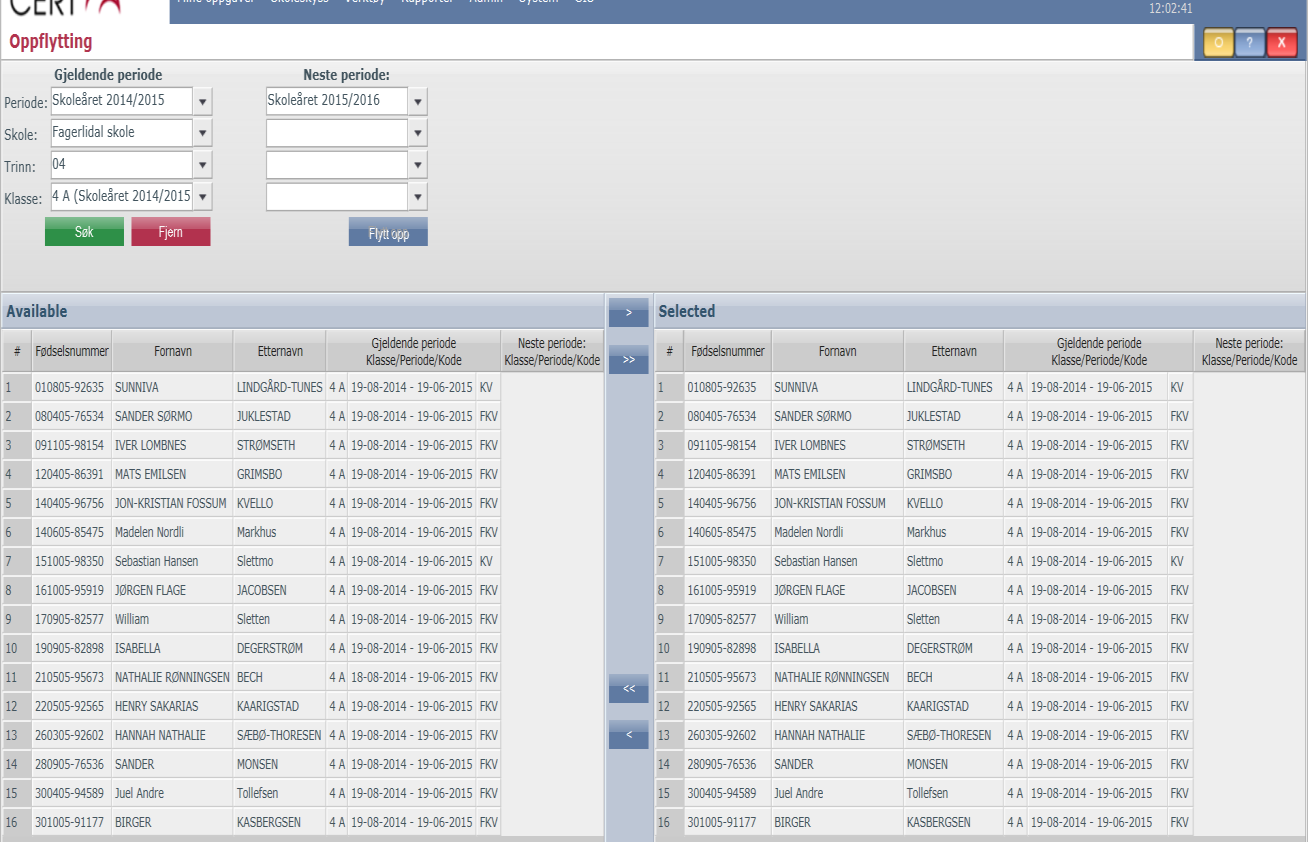Click 170905-82577 in the Available list

pos(70,619)
